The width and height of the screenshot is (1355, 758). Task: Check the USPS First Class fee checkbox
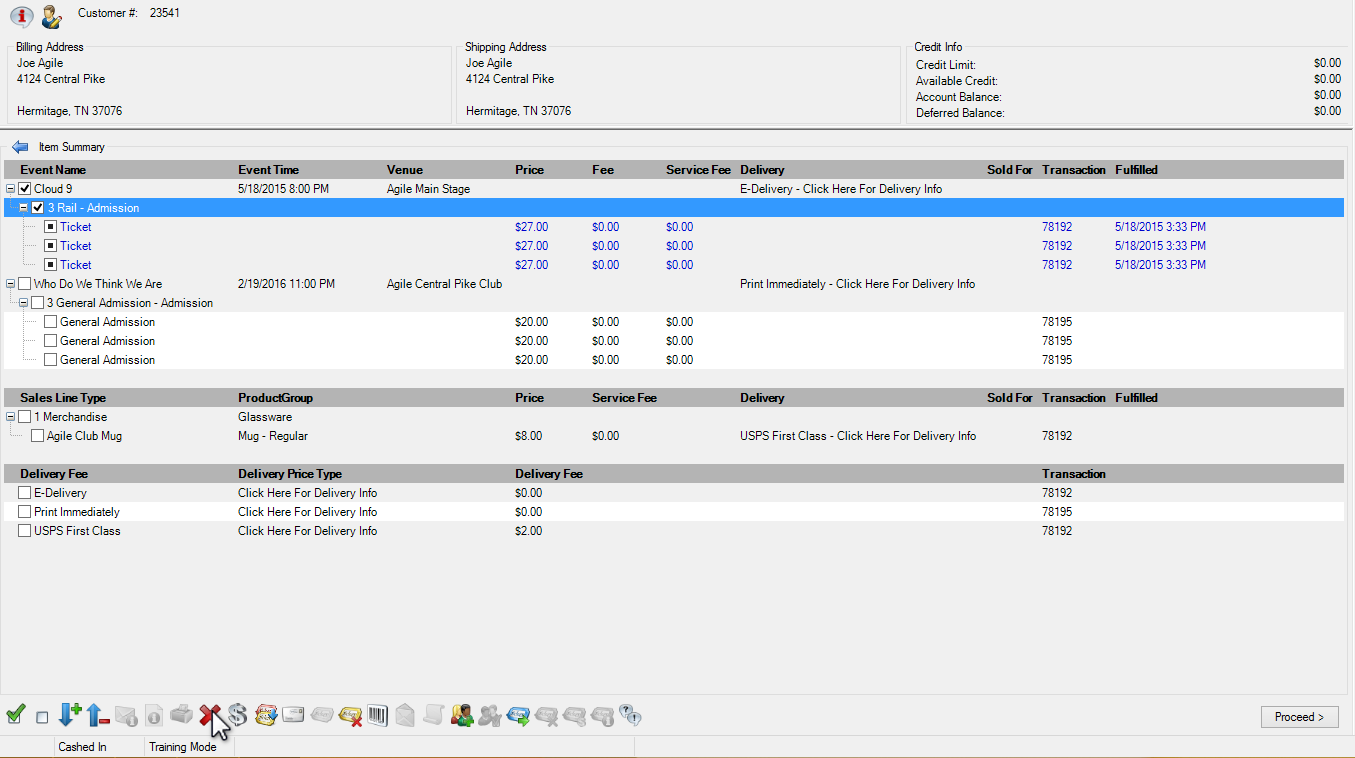25,531
